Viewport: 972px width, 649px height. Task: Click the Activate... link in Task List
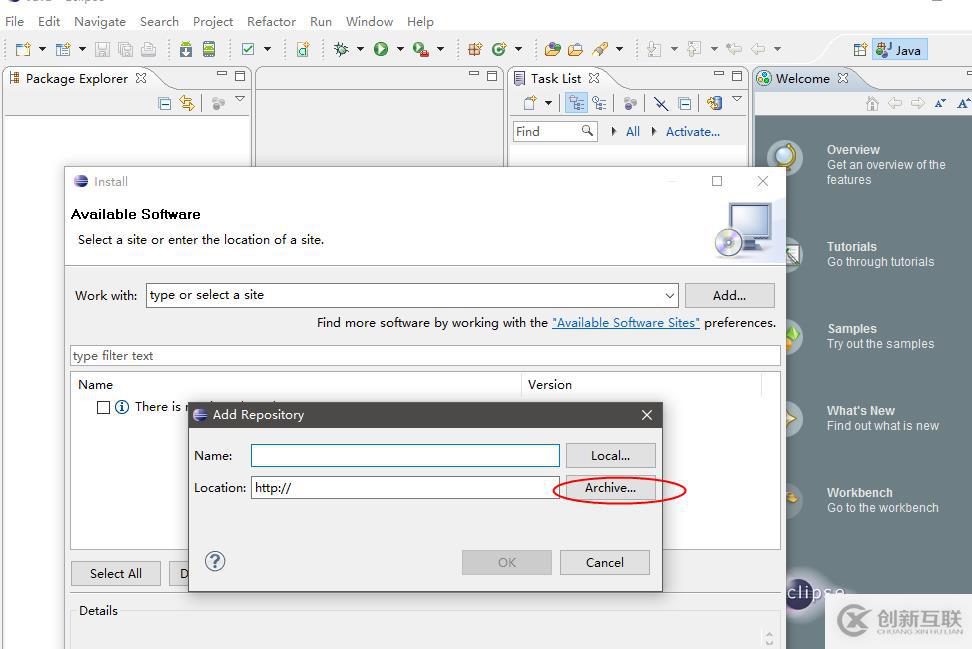[692, 131]
